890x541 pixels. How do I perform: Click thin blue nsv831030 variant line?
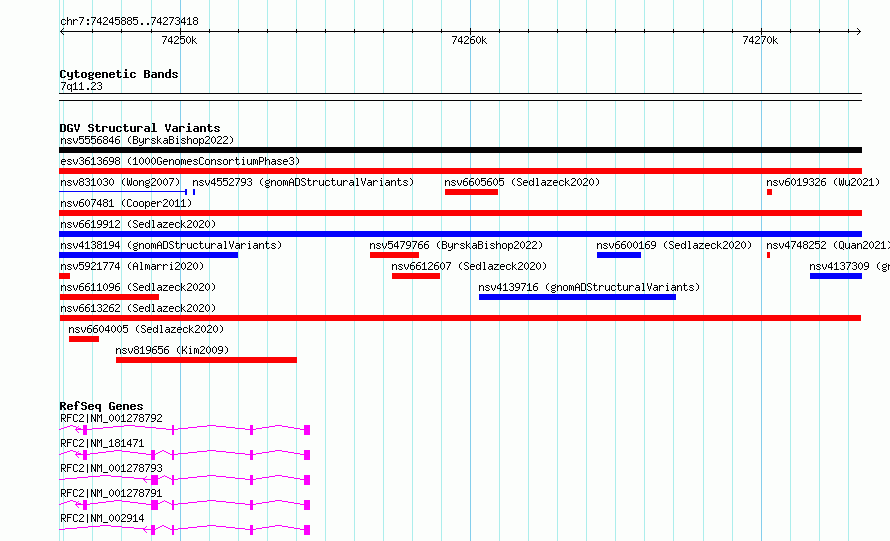click(x=123, y=192)
